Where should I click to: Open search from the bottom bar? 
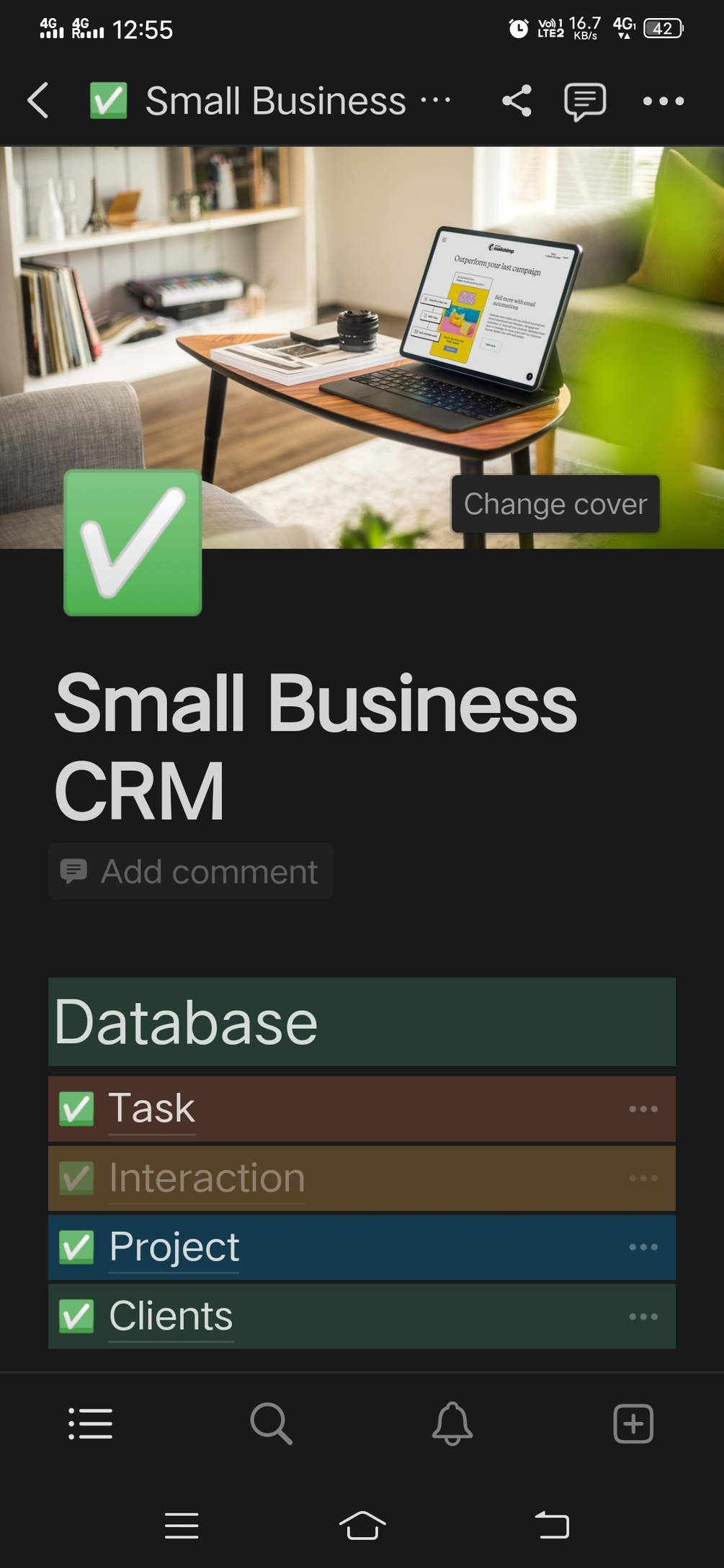pyautogui.click(x=272, y=1423)
